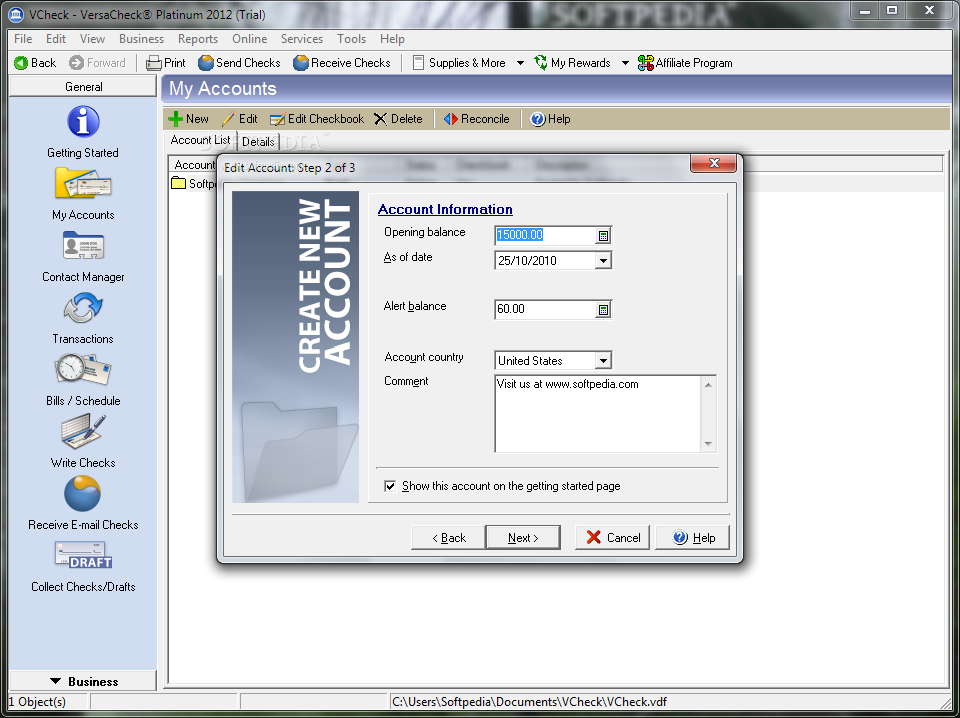Click Supplies & More toolbar button
Image resolution: width=960 pixels, height=718 pixels.
point(459,62)
